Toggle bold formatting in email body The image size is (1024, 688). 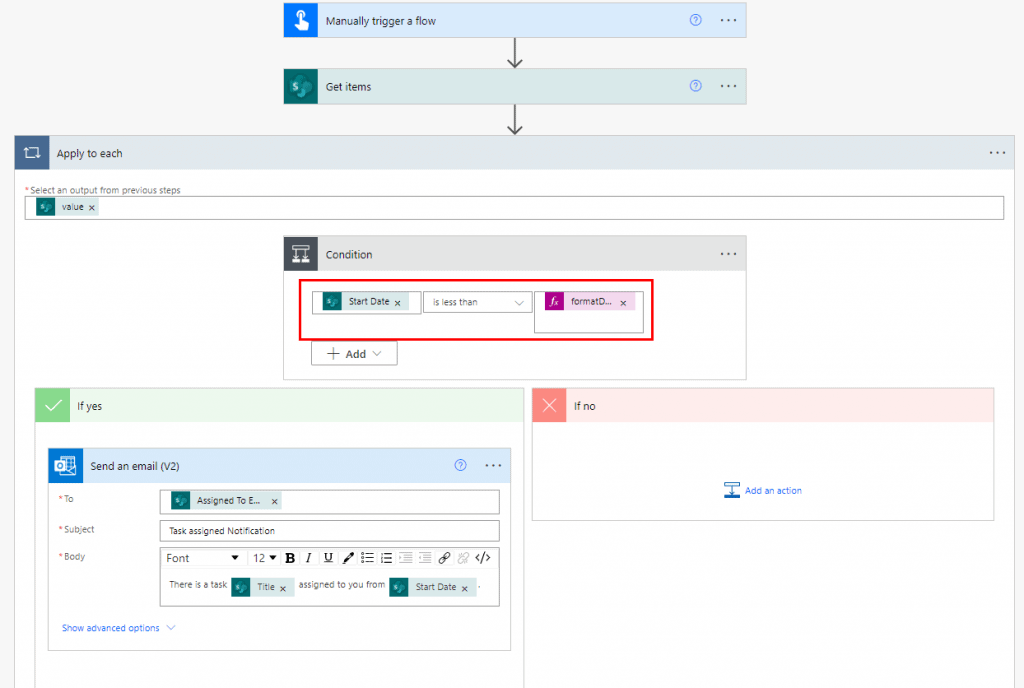coord(290,558)
